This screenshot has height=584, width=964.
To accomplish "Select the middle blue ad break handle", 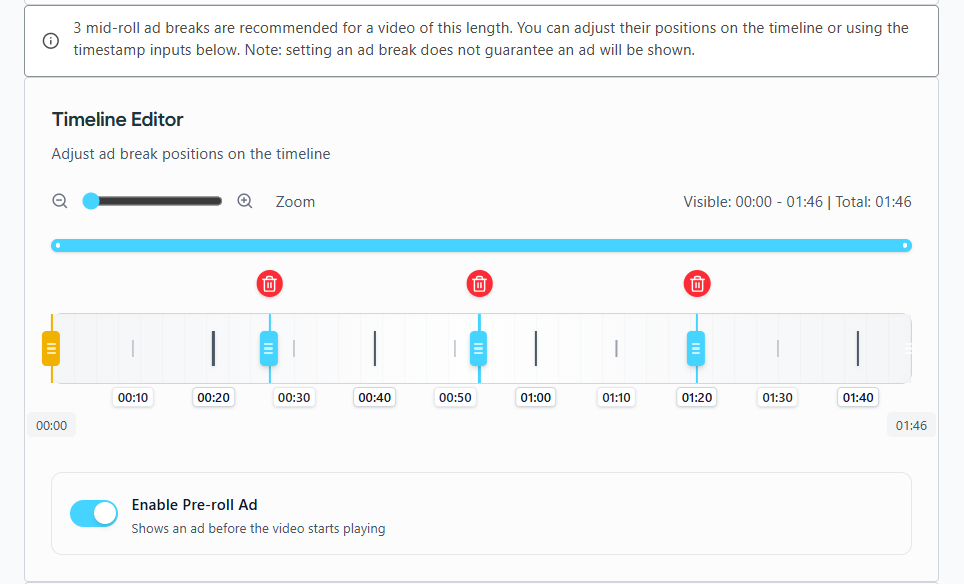I will coord(479,348).
